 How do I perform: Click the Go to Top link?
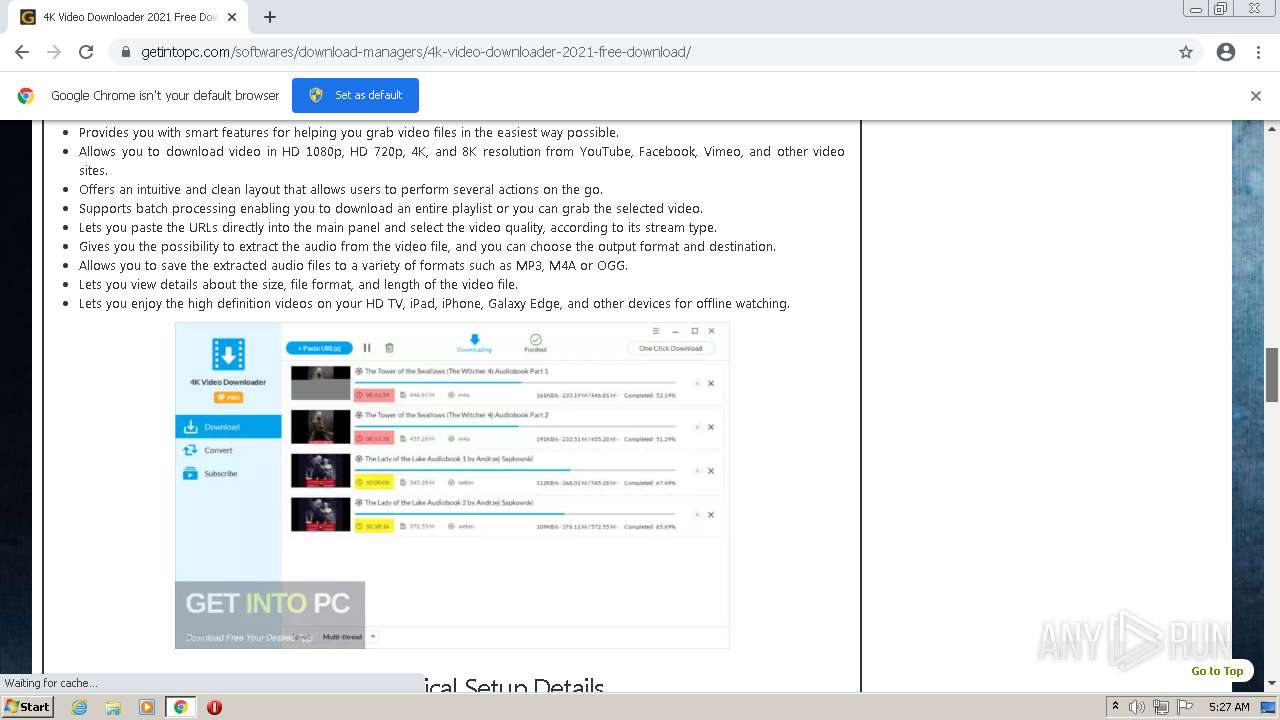(x=1217, y=671)
